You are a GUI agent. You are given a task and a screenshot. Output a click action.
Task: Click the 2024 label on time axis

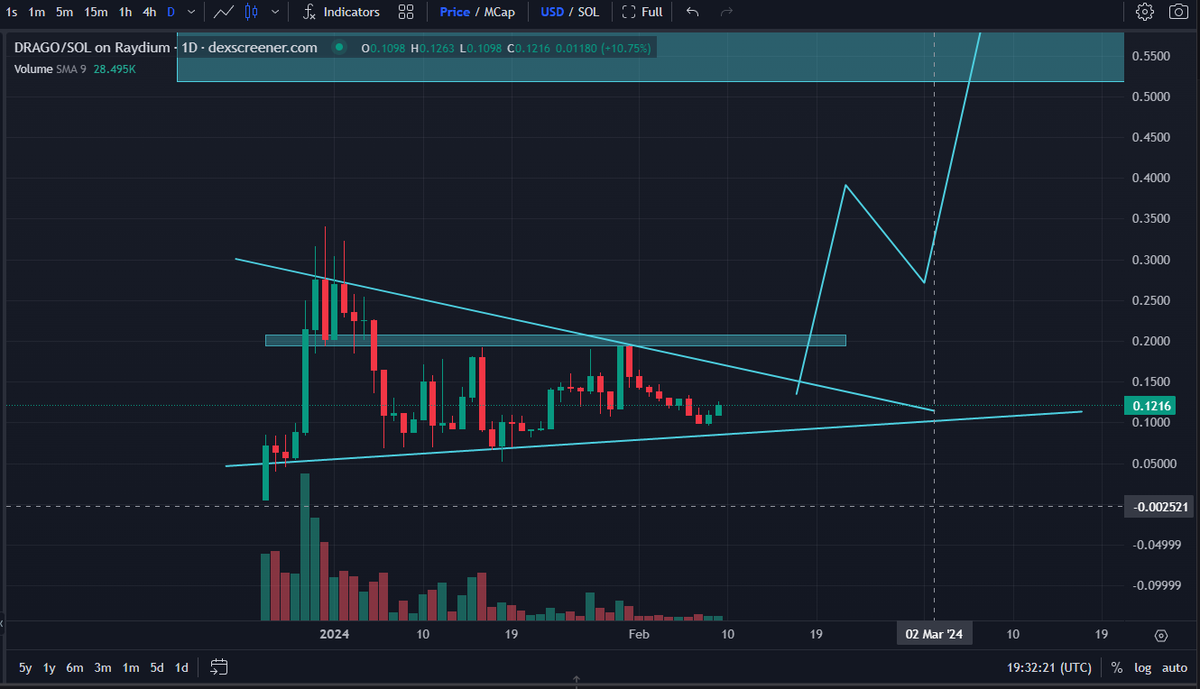pyautogui.click(x=333, y=634)
